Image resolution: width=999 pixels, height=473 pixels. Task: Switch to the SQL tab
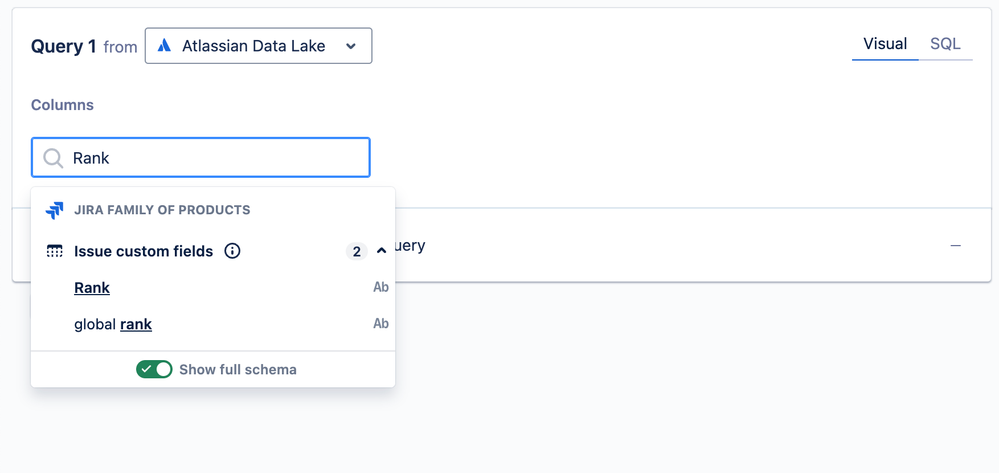(x=945, y=44)
